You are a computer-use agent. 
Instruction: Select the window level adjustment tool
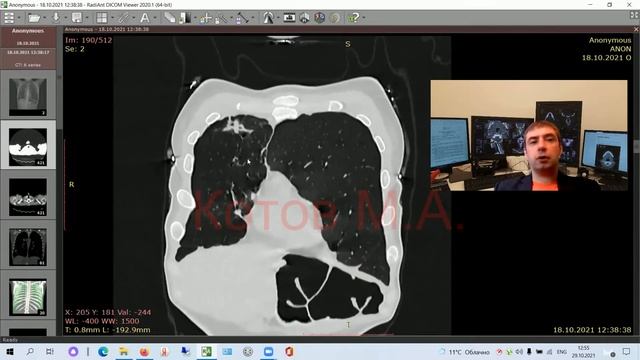point(185,18)
